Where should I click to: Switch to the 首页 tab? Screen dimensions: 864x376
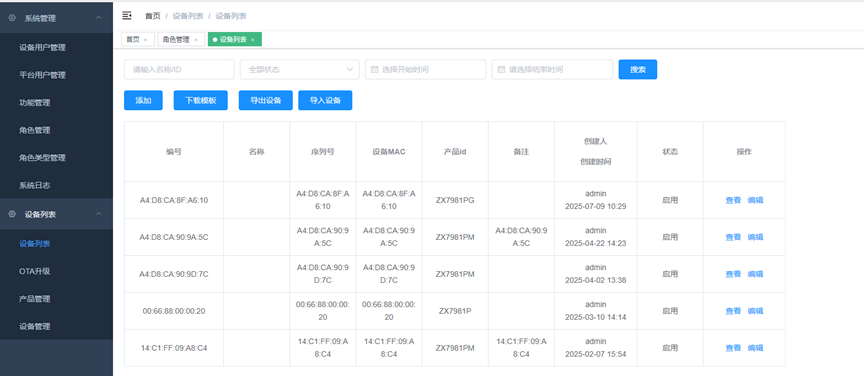(138, 40)
